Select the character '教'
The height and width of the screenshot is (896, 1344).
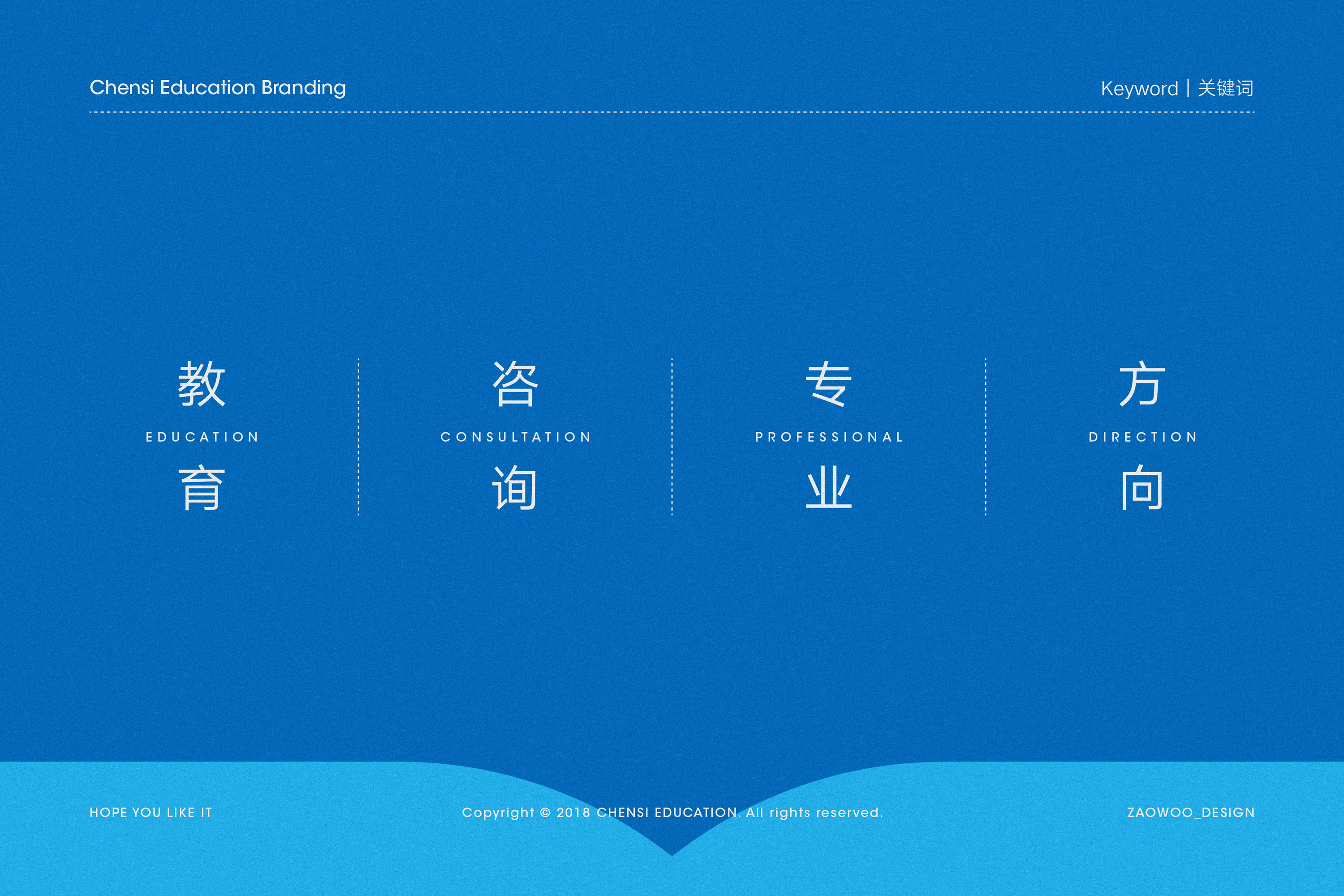pos(202,383)
